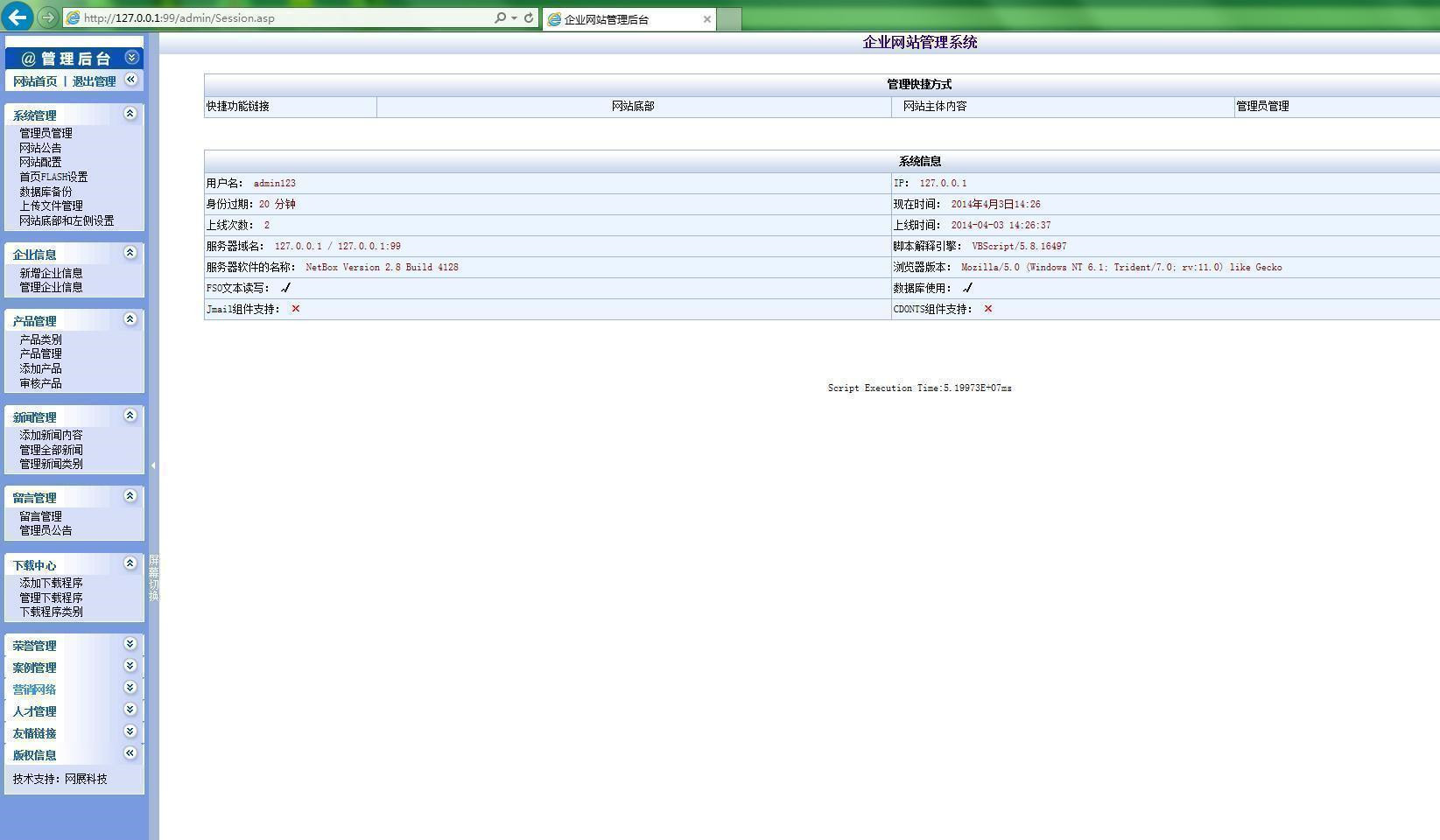Open 管理全部新闻 link

tap(51, 450)
